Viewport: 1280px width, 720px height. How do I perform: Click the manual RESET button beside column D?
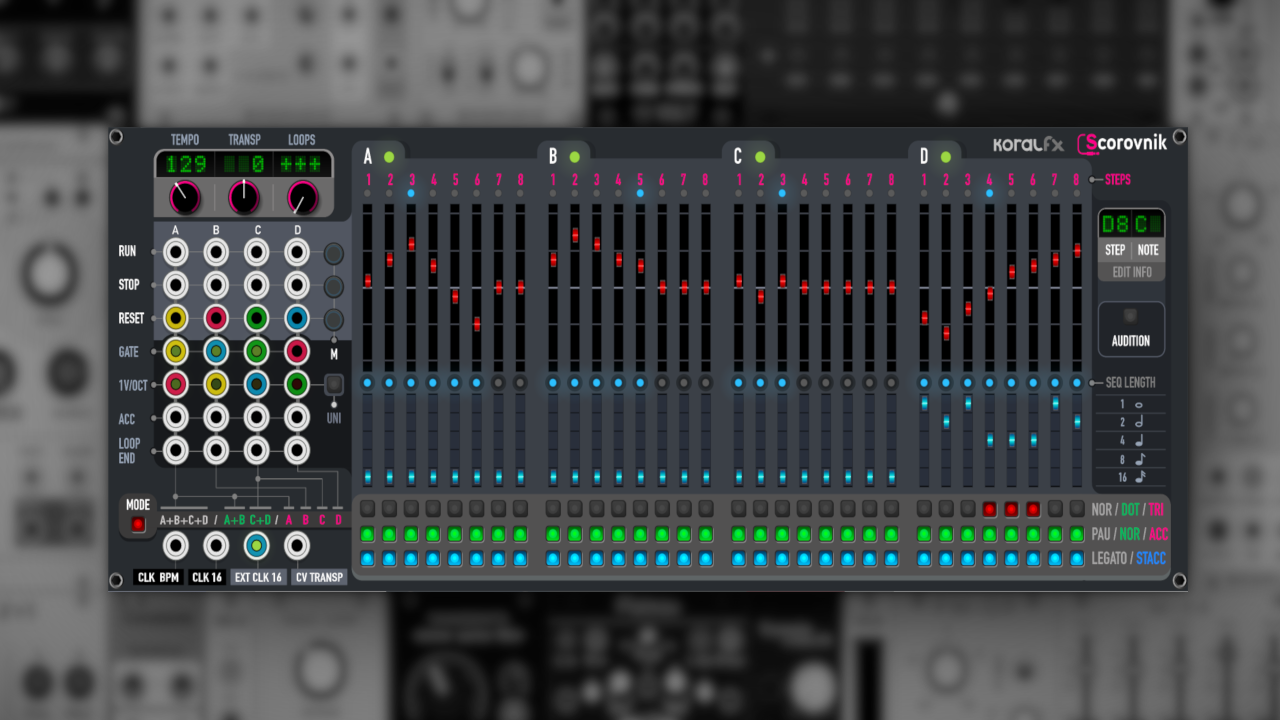(334, 320)
